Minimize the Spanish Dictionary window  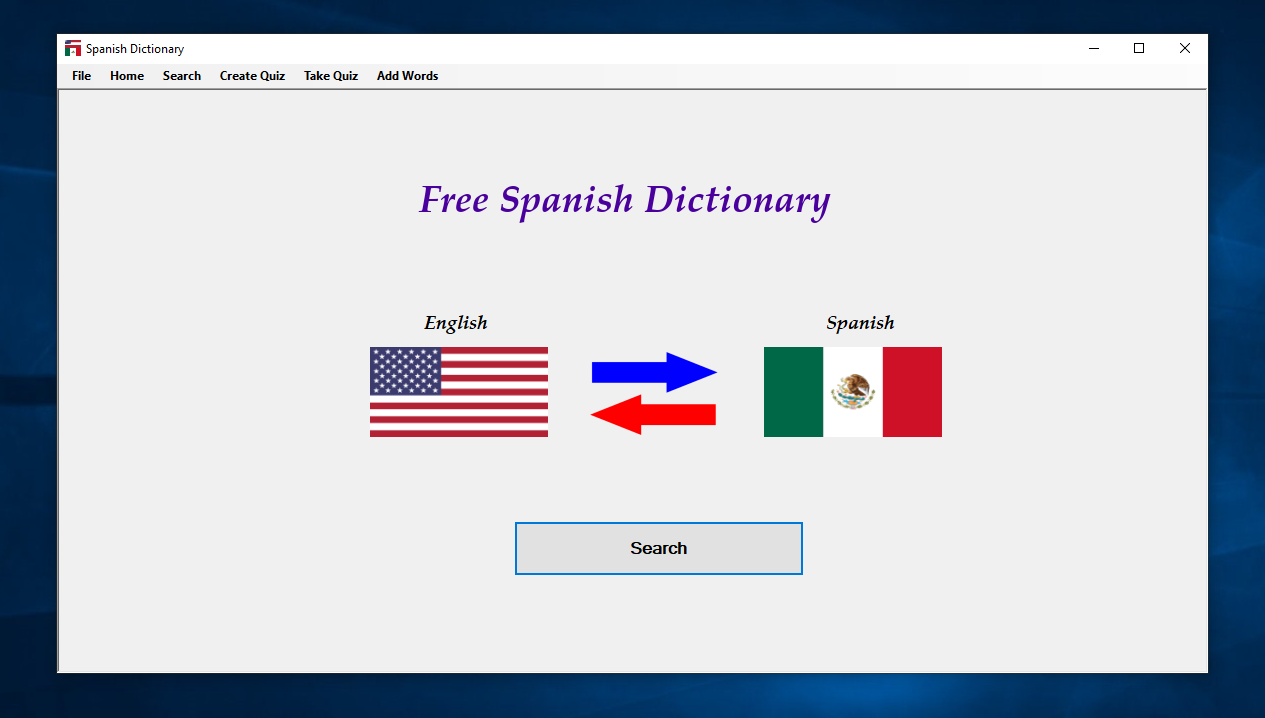coord(1093,48)
